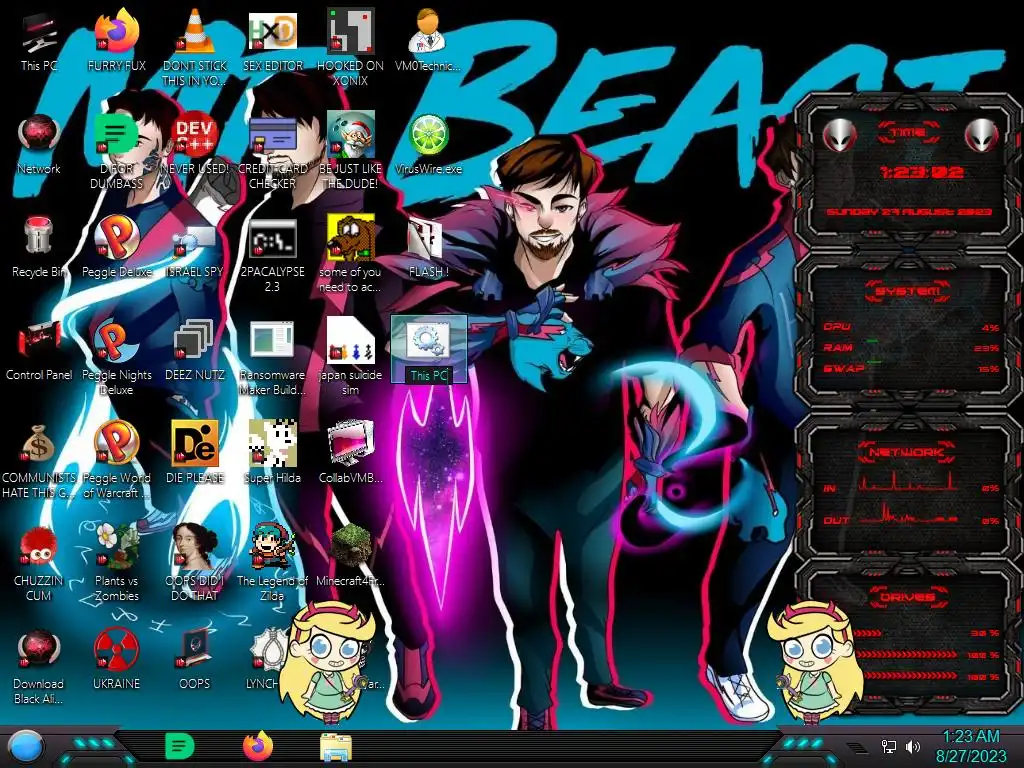
Task: Click the NETWORK widget header
Action: click(x=908, y=451)
